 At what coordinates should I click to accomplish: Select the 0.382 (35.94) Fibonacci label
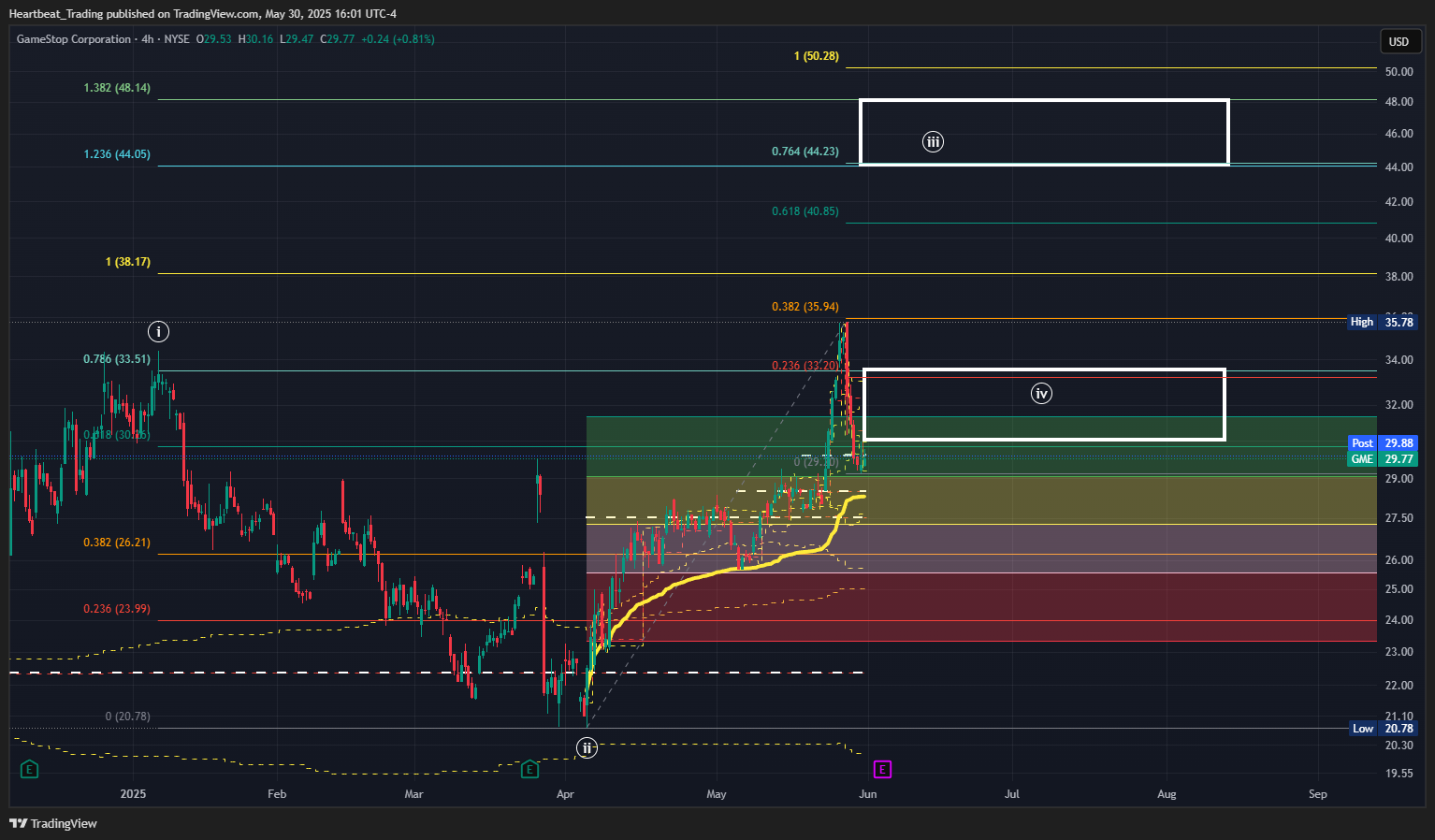[x=805, y=307]
